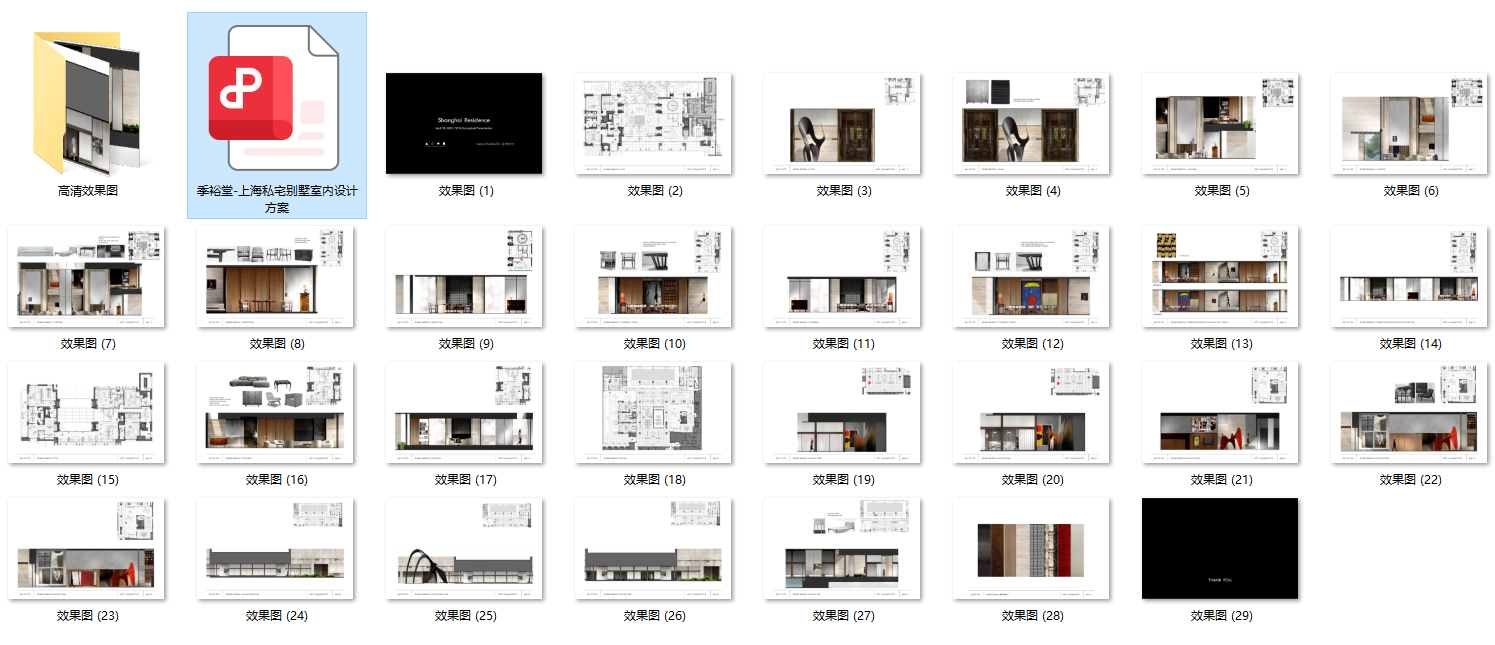1495x645 pixels.
Task: Select the black Thank You slide 效果图 (29)
Action: [1220, 548]
